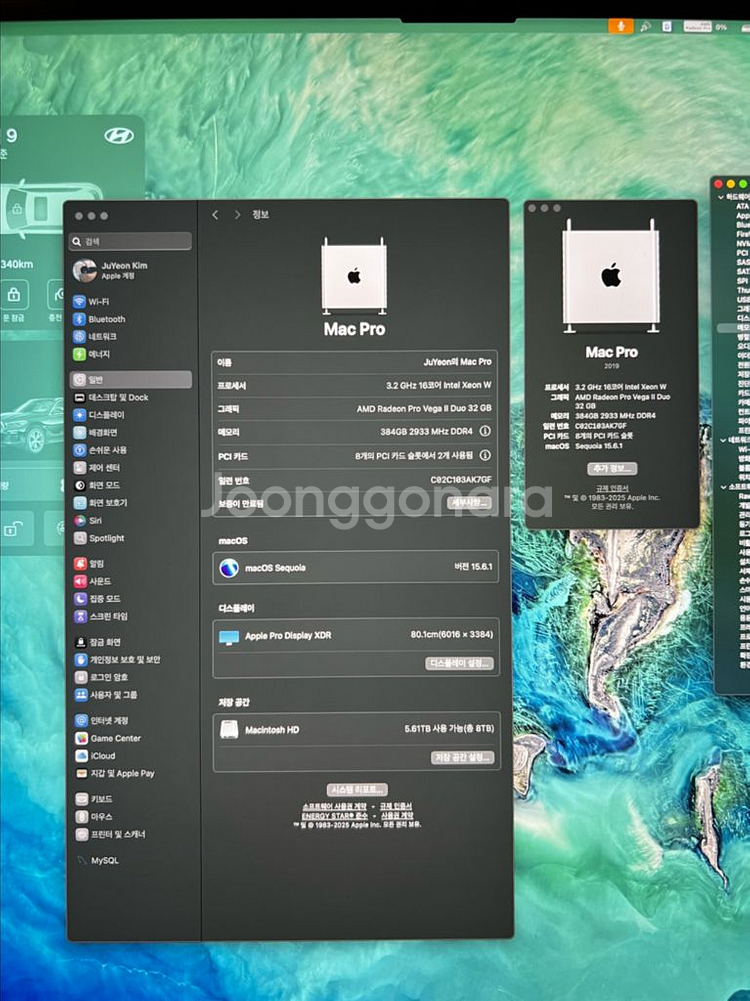Screen dimensions: 750x1001
Task: Show PCI 카드 details info icon
Action: tap(485, 455)
